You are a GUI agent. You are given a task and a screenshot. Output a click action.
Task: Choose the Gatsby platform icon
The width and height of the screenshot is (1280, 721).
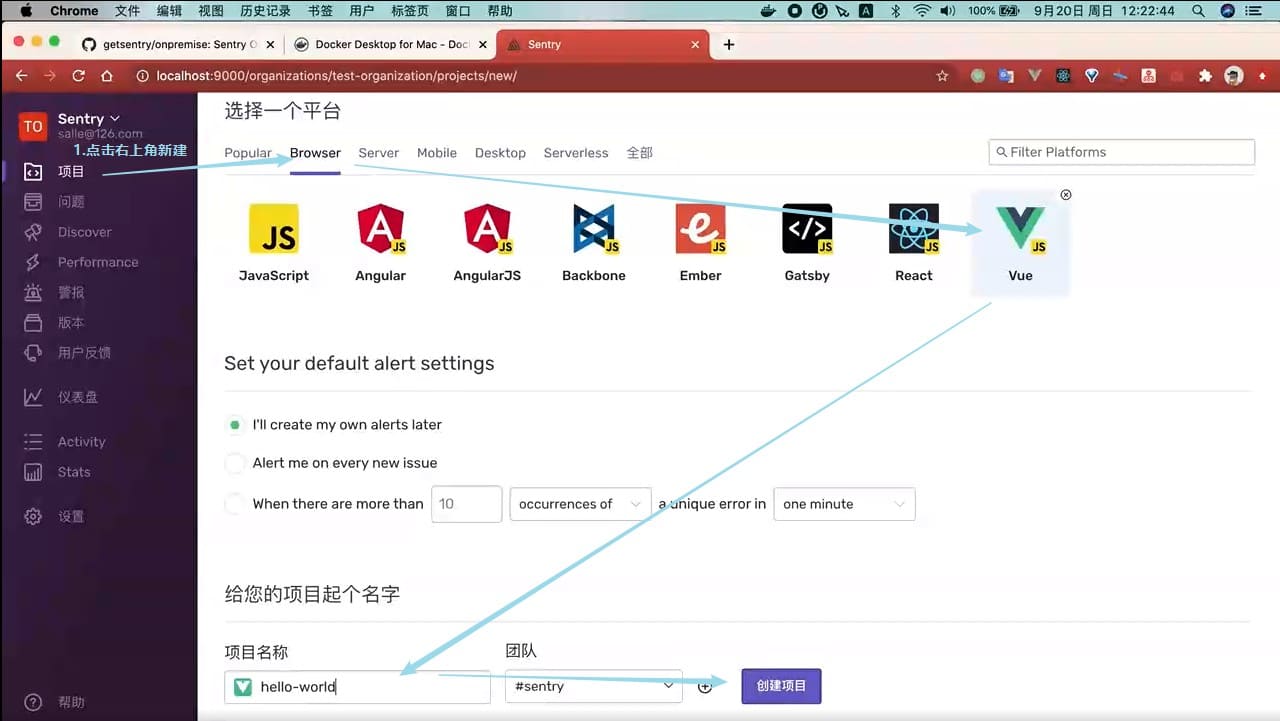(x=806, y=230)
